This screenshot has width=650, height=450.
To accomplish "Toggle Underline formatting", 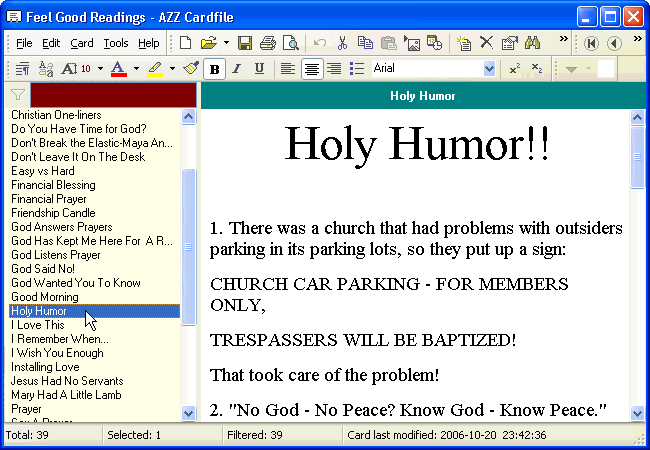I will coord(260,69).
